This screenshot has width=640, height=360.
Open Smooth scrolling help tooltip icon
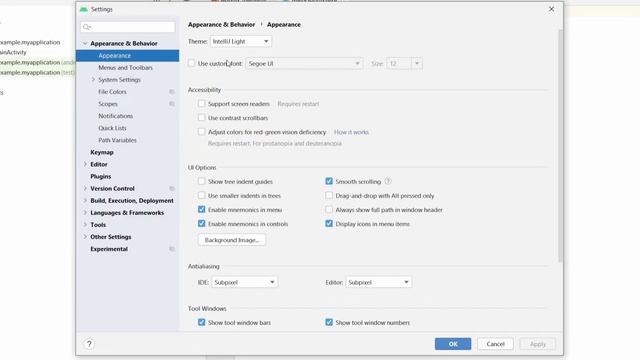388,181
